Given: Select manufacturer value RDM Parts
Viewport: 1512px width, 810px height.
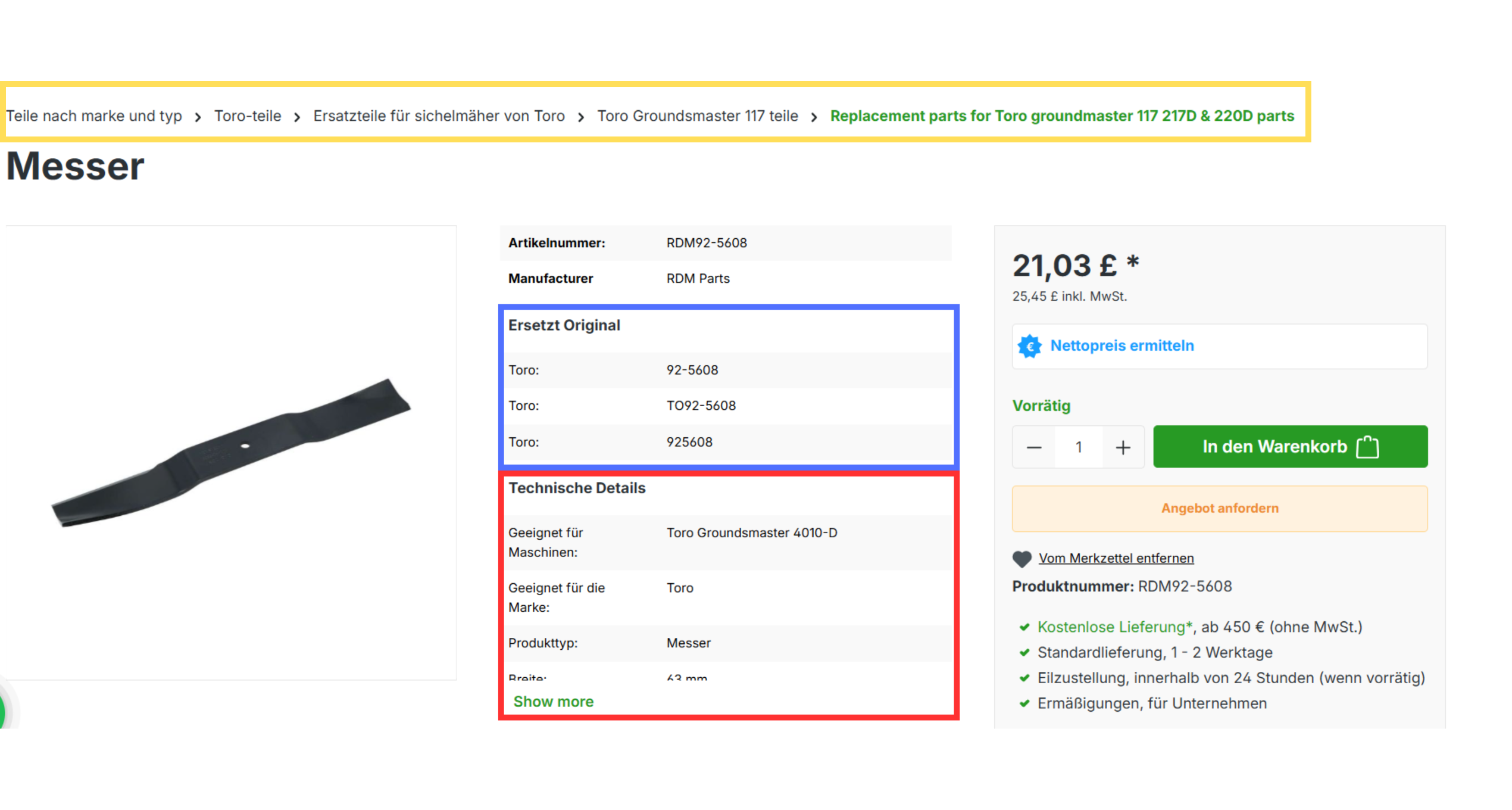Looking at the screenshot, I should pyautogui.click(x=698, y=279).
